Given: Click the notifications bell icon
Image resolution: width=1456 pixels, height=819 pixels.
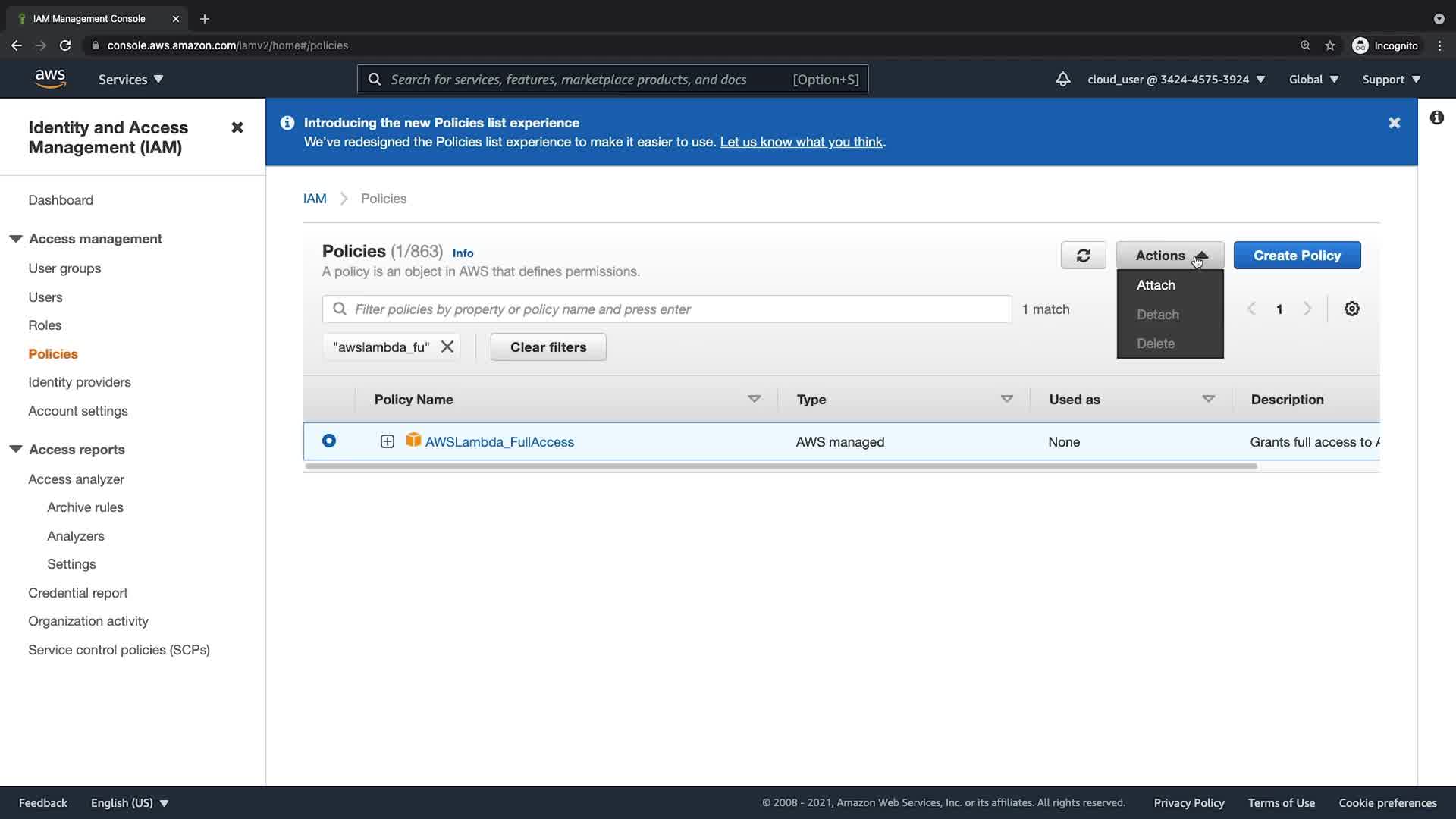Looking at the screenshot, I should [x=1062, y=79].
